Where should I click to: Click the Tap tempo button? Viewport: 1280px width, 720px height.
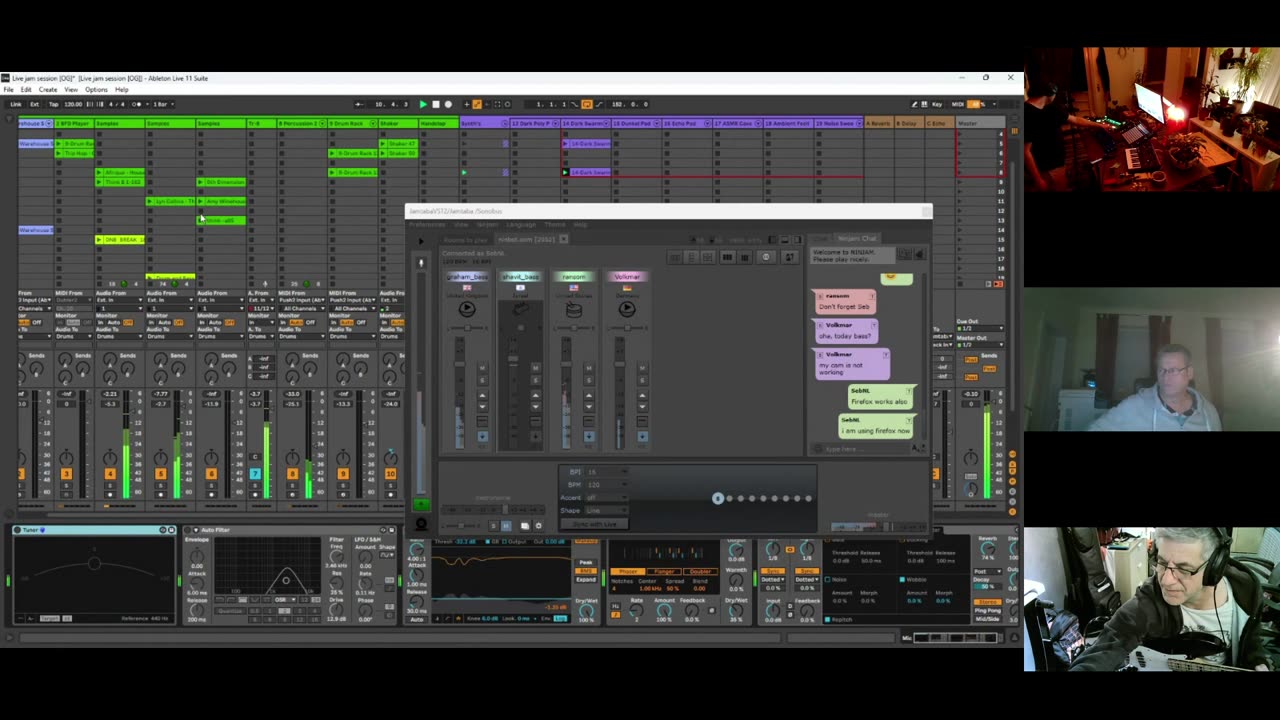tap(52, 104)
